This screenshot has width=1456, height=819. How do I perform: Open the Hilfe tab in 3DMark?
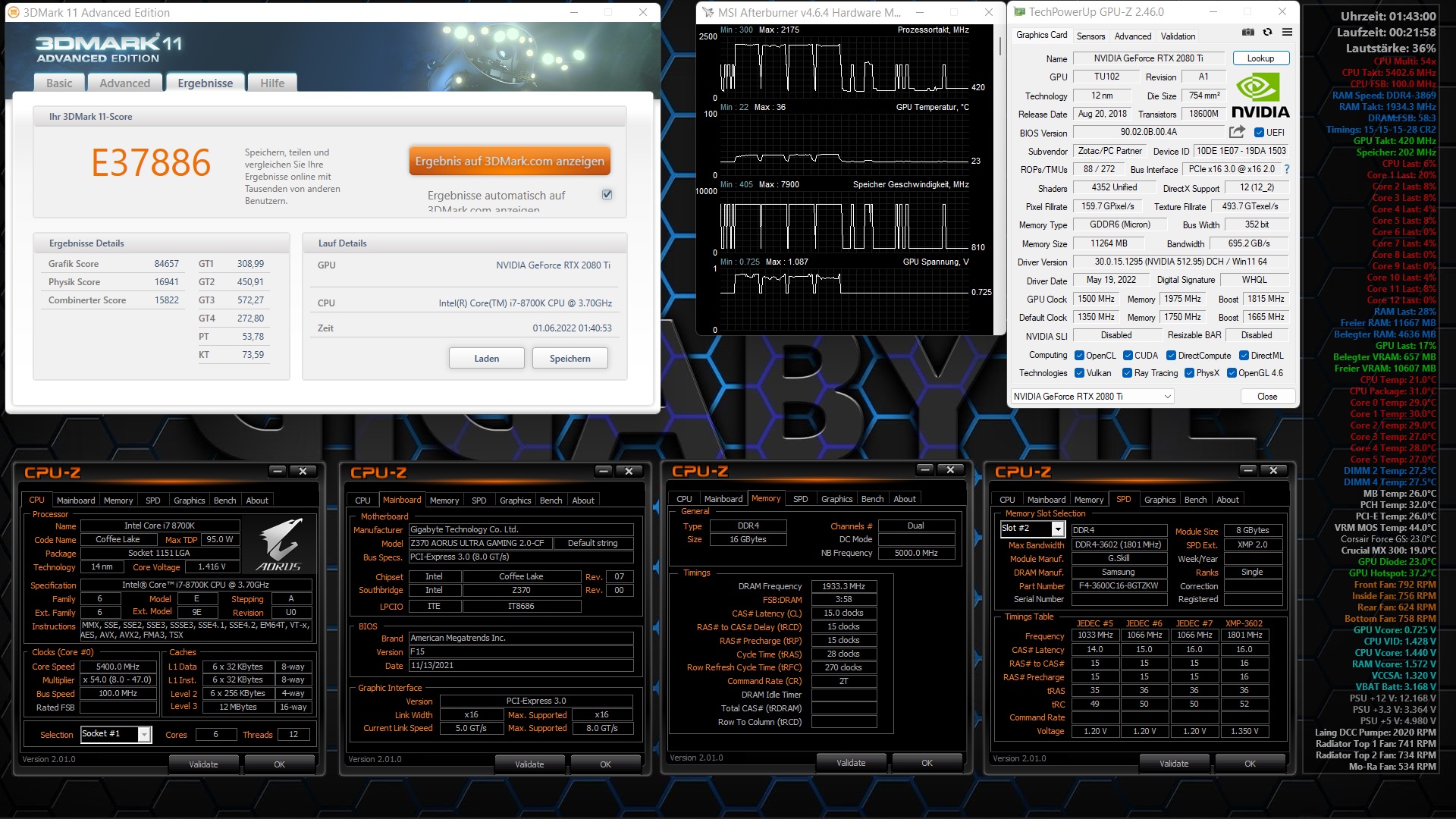pos(272,83)
